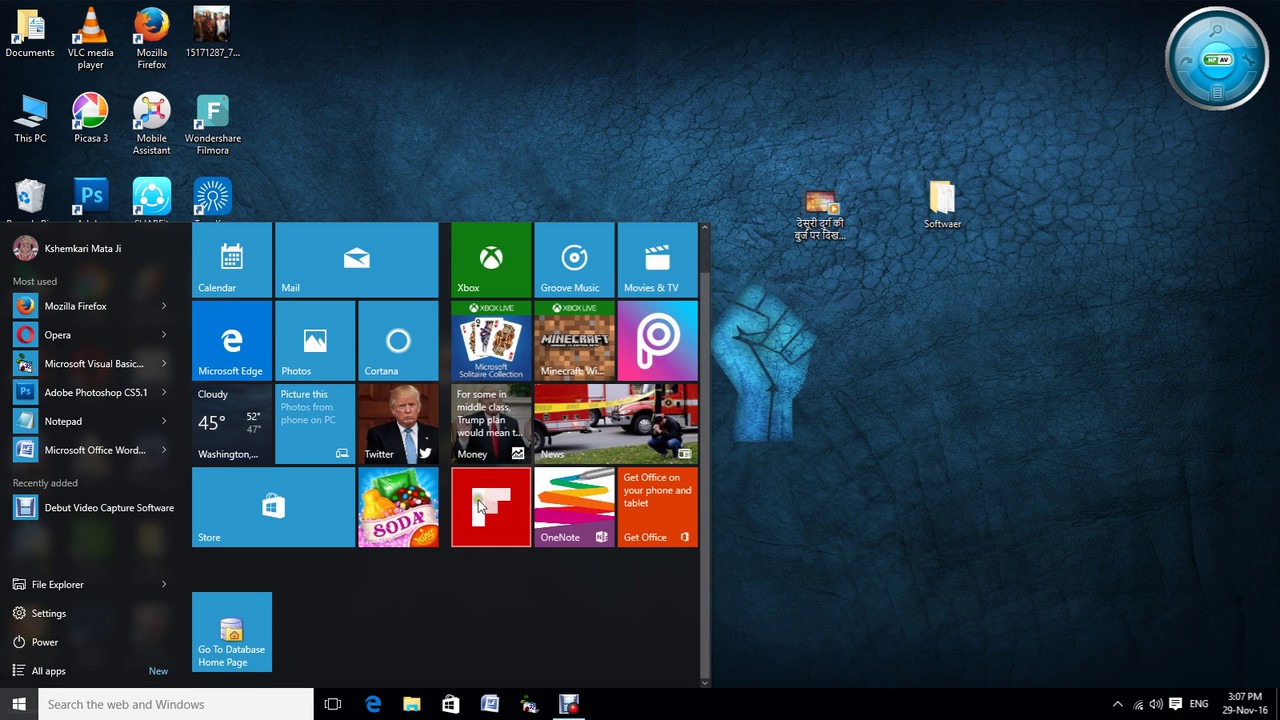This screenshot has height=720, width=1280.
Task: Expand File Explorer jump list arrow
Action: click(x=164, y=584)
